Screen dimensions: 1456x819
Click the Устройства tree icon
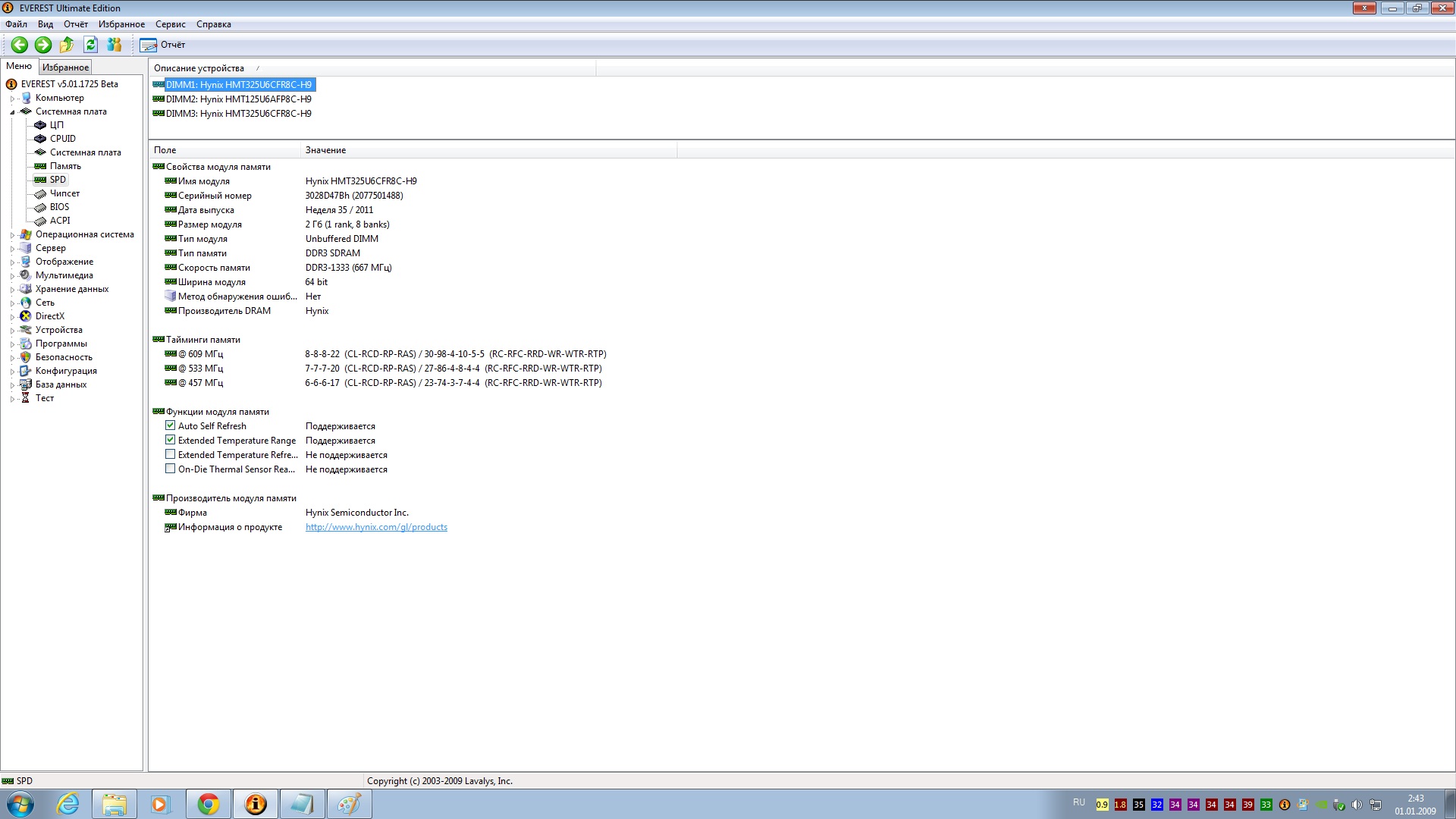(26, 330)
